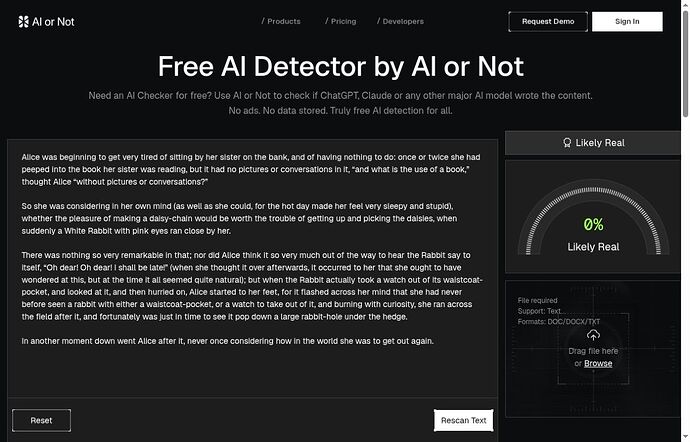Screen dimensions: 690x442
Task: Open the Products menu
Action: coord(281,21)
